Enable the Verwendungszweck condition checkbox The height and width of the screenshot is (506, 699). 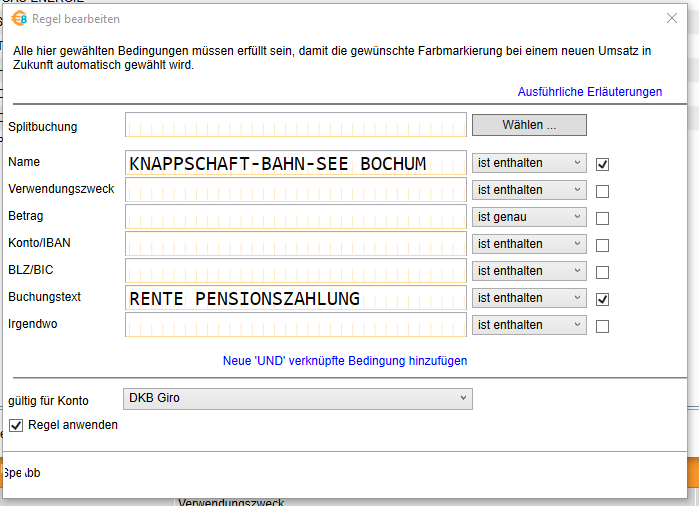click(x=602, y=191)
